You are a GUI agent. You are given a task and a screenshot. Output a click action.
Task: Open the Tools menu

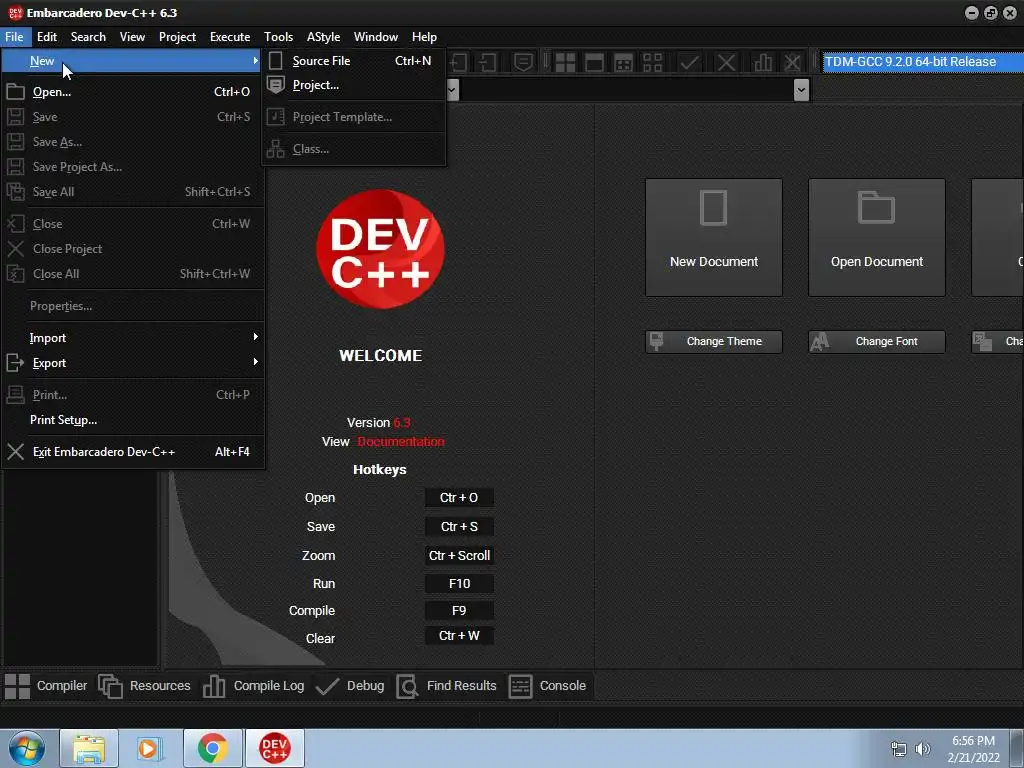pyautogui.click(x=278, y=37)
